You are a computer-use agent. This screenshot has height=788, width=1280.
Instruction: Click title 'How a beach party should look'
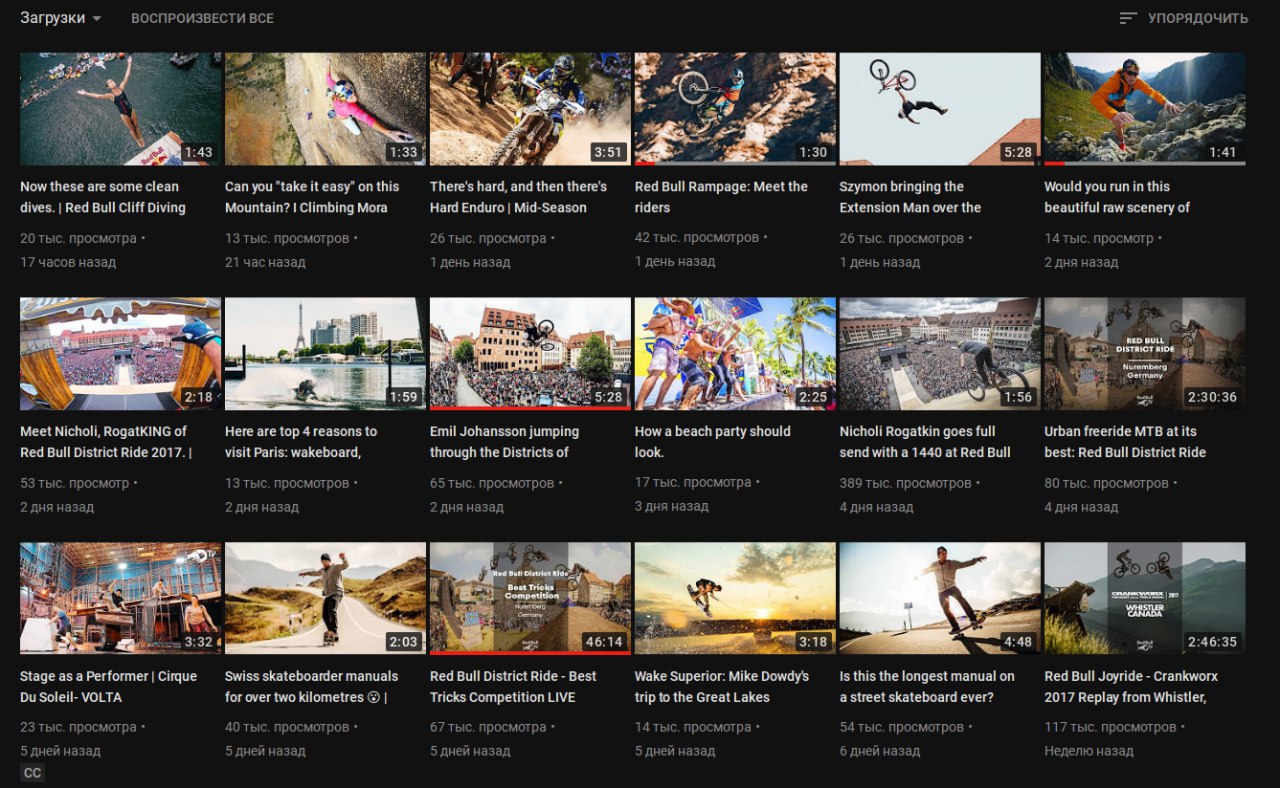click(712, 442)
